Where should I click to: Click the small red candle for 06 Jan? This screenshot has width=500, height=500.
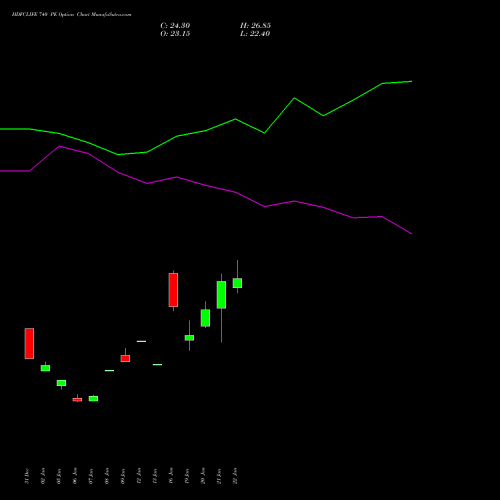tap(77, 399)
